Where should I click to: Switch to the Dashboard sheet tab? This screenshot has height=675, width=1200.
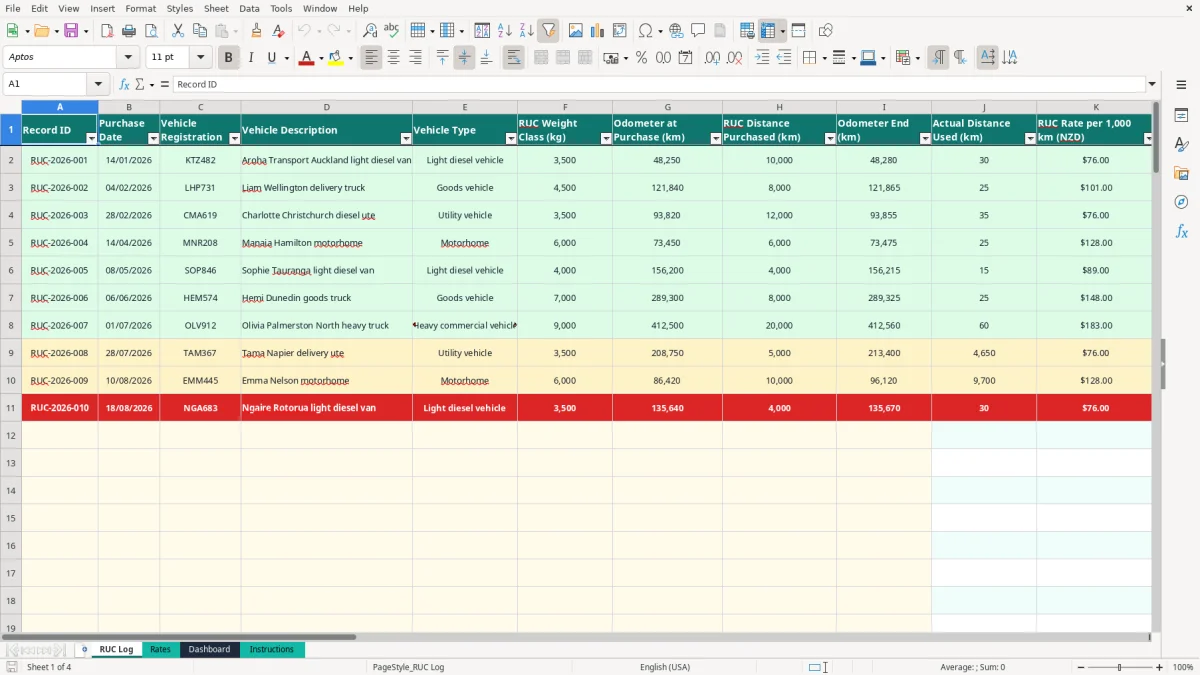(209, 649)
